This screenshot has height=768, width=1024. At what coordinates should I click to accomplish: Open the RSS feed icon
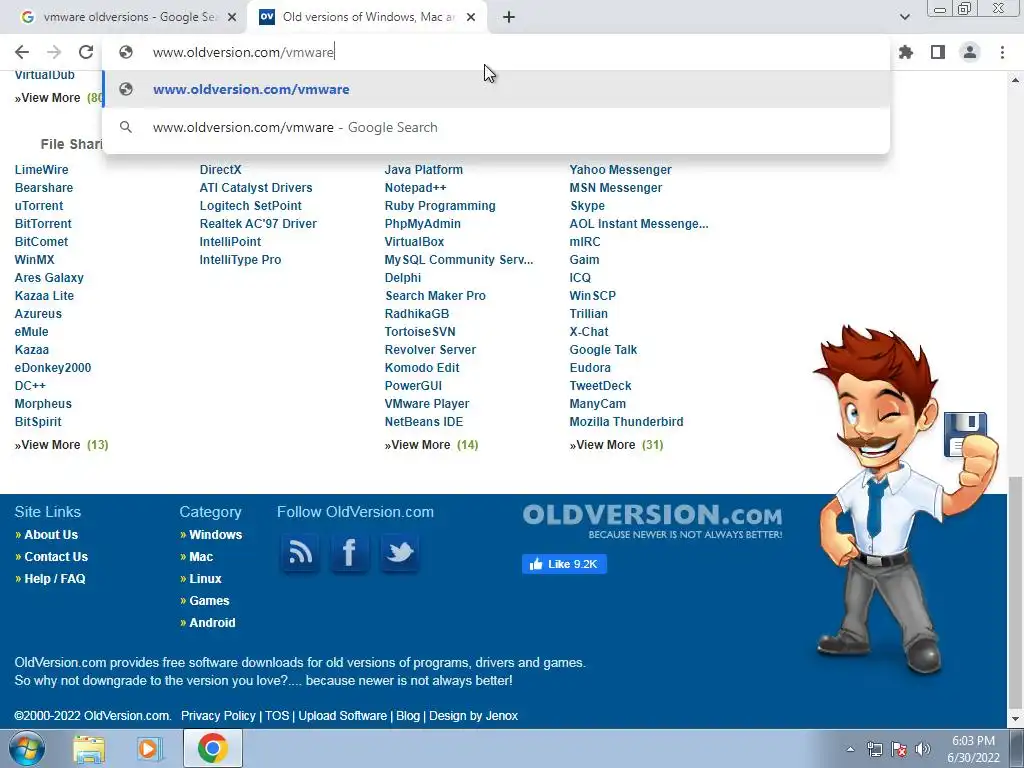(300, 553)
